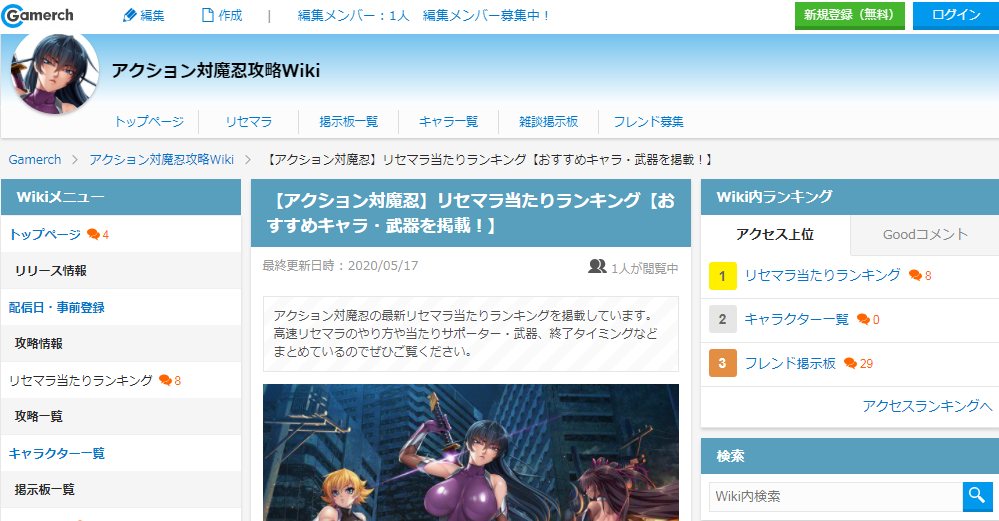Image resolution: width=999 pixels, height=521 pixels.
Task: Open キャラクター一覧 in Wiki menu sidebar
Action: click(57, 453)
